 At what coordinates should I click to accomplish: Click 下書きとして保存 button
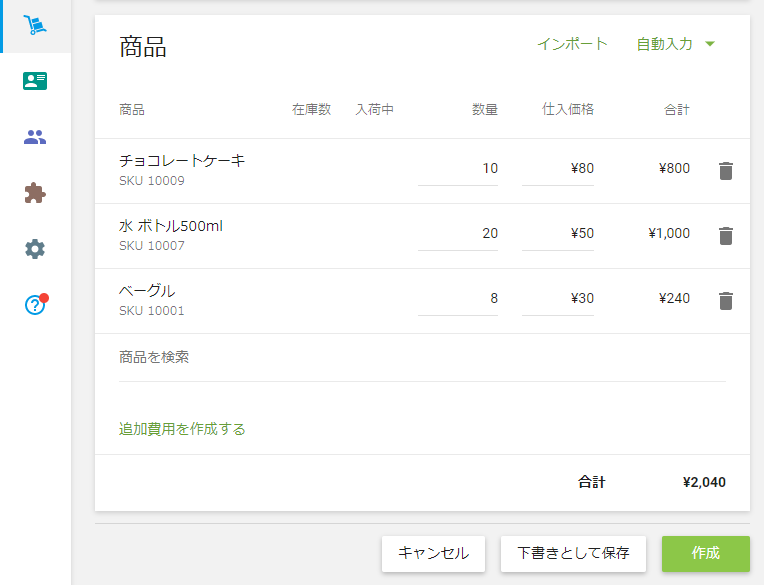click(x=573, y=553)
